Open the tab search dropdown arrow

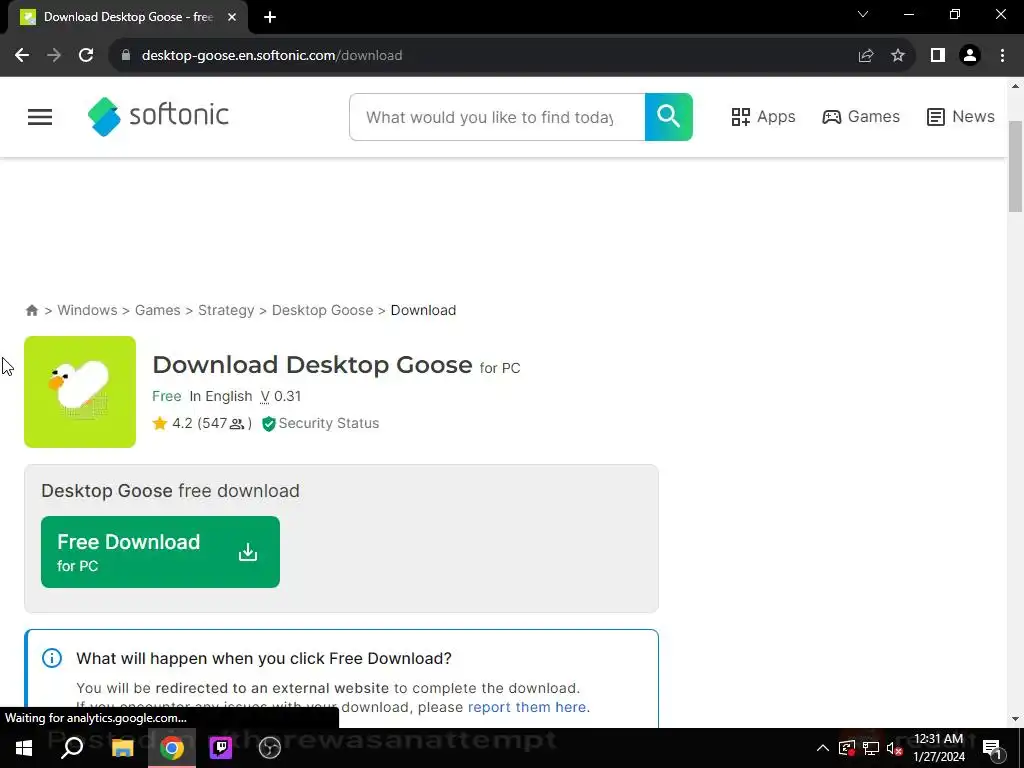tap(863, 14)
